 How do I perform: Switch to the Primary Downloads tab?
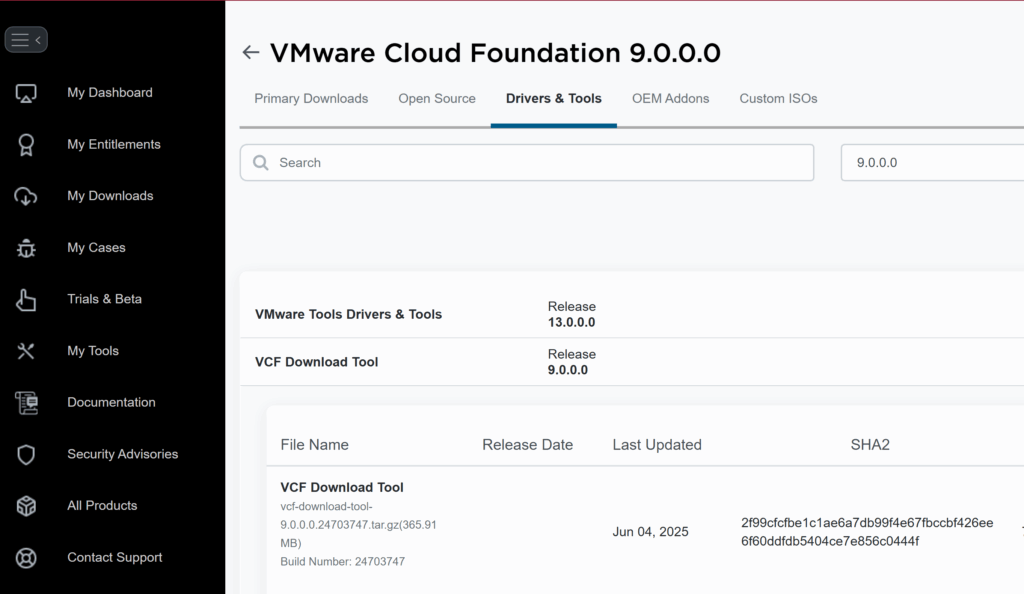click(x=311, y=99)
